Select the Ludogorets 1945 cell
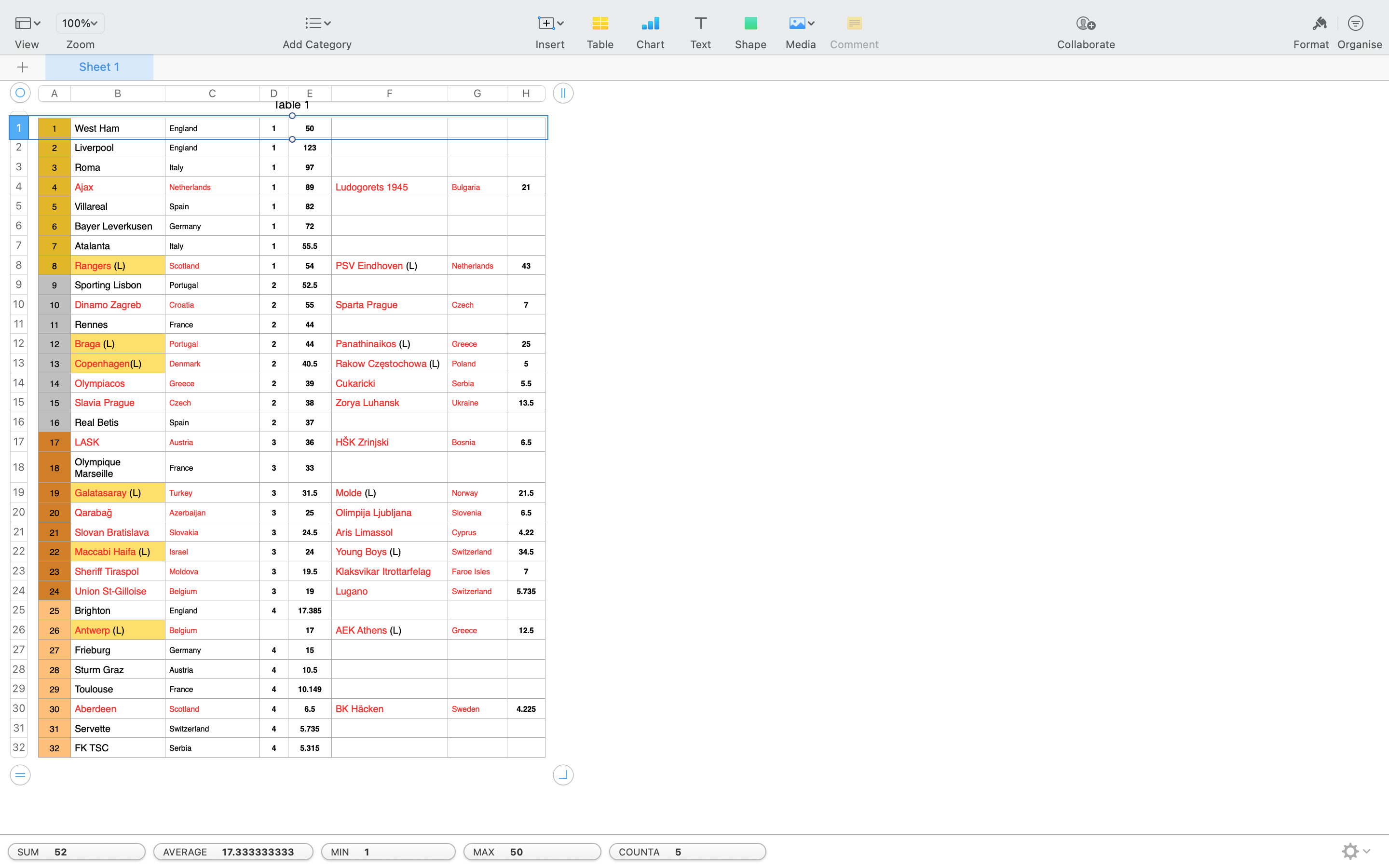The height and width of the screenshot is (868, 1389). pos(389,187)
